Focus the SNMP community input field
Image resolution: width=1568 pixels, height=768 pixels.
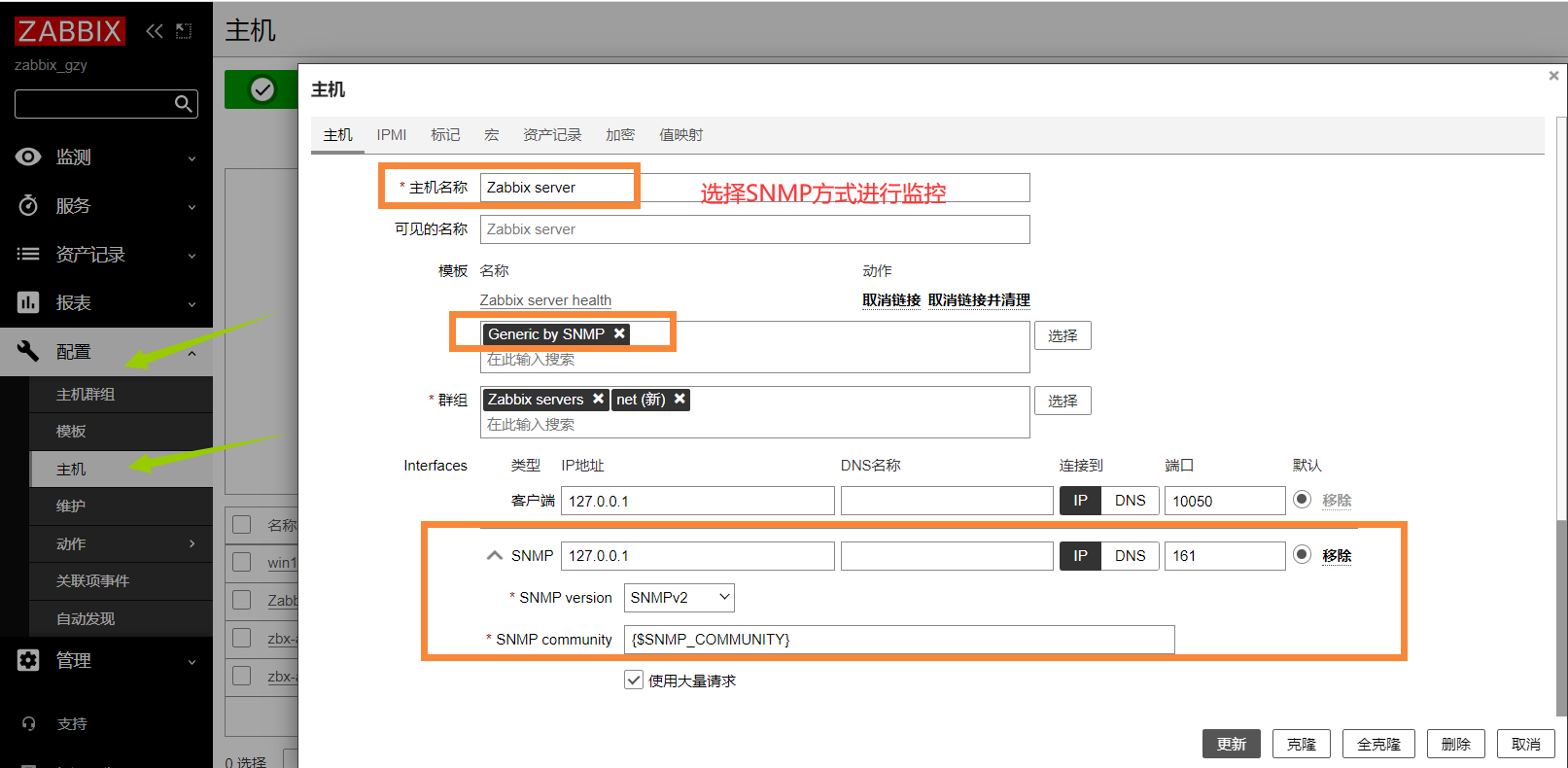pos(899,640)
